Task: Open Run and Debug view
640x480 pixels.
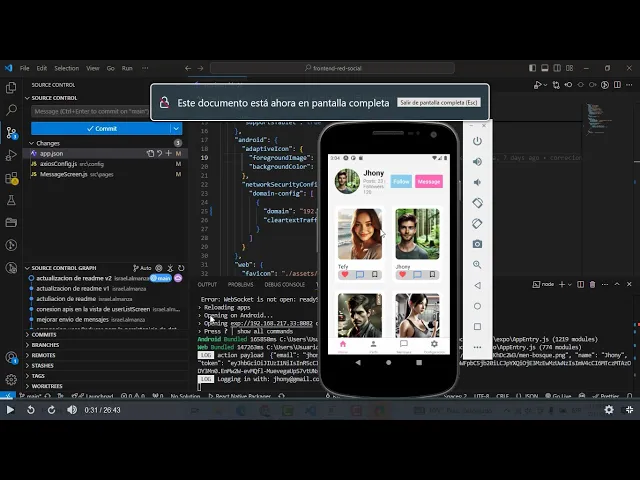Action: [11, 155]
